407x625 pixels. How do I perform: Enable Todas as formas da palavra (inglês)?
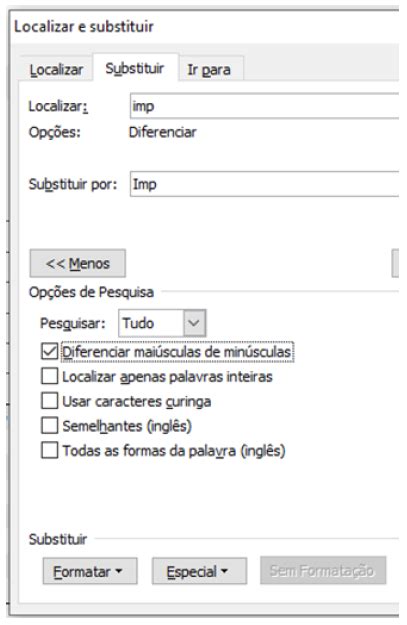click(49, 450)
